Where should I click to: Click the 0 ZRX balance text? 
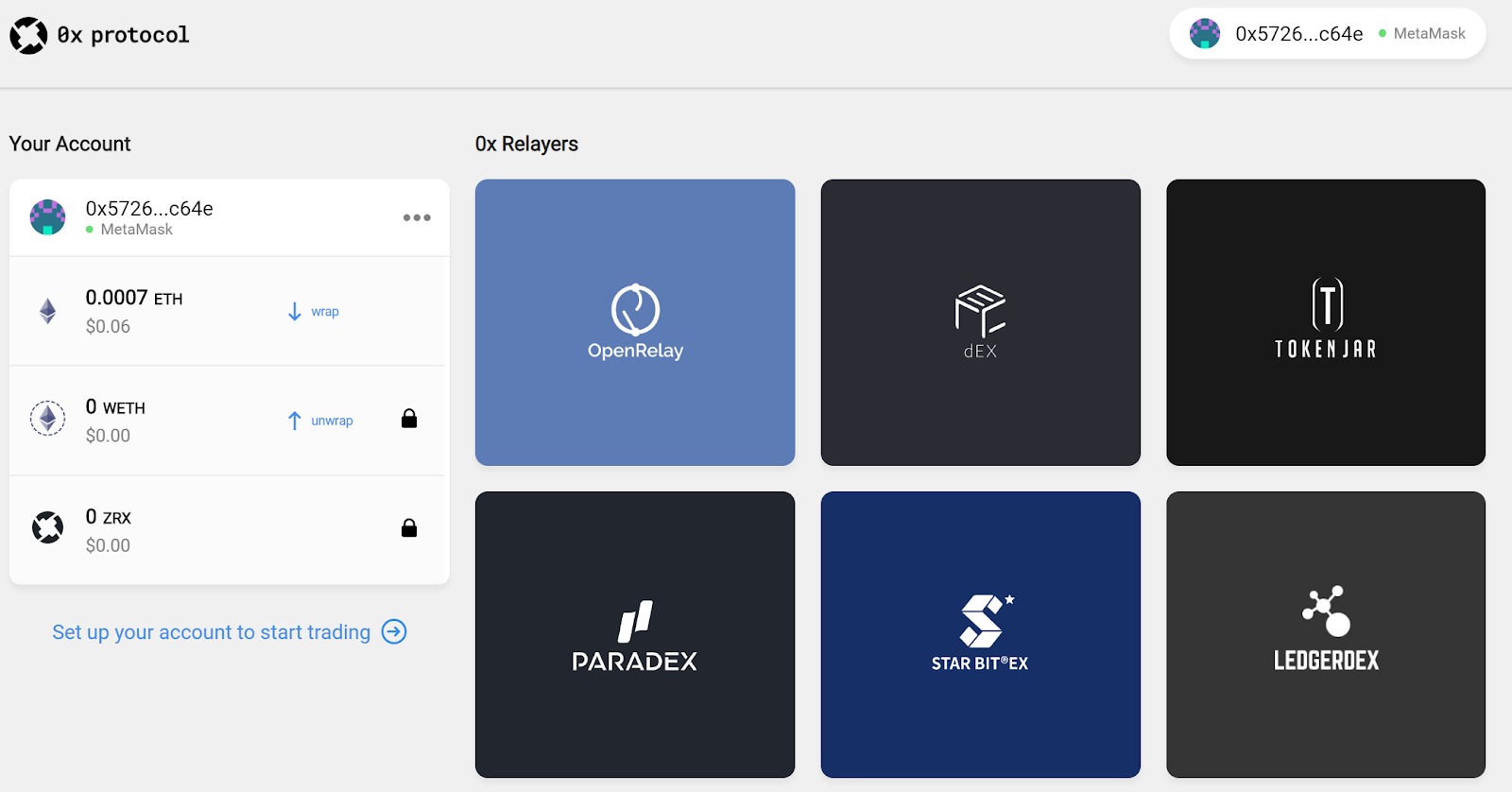[x=108, y=517]
